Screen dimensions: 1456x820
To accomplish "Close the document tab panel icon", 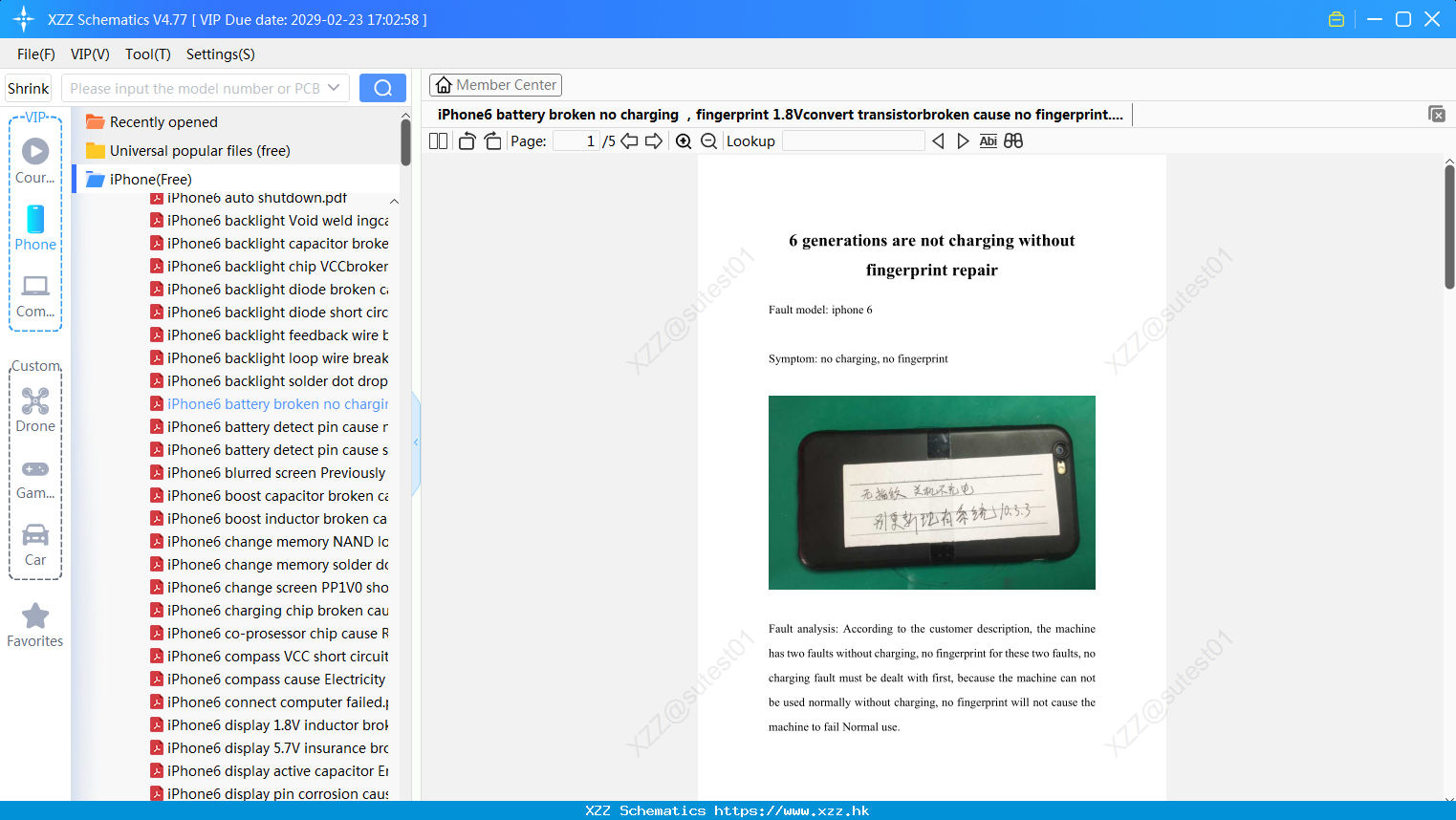I will click(x=1436, y=114).
